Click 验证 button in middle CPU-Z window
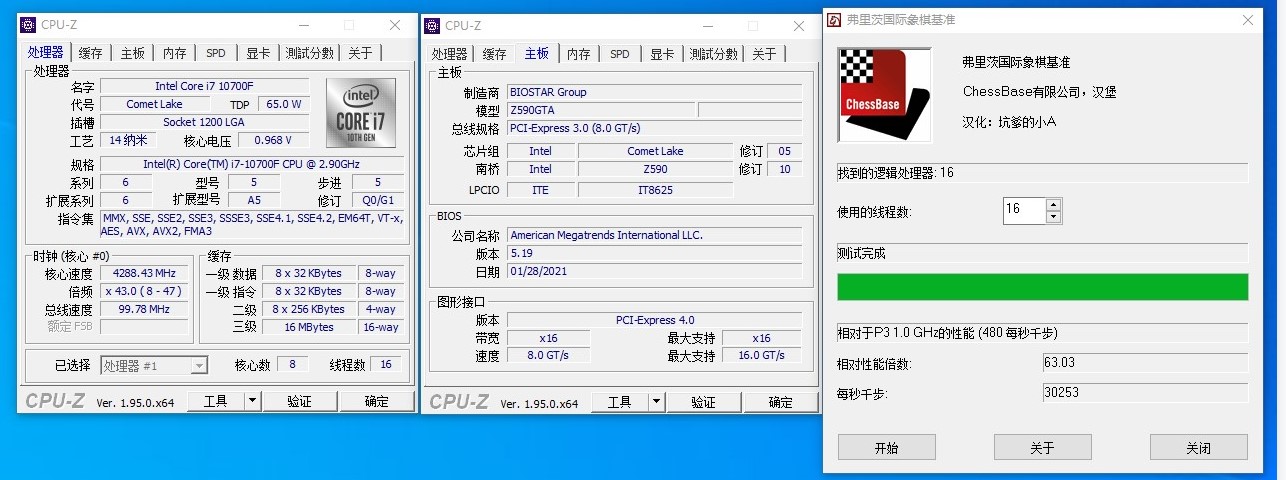 (703, 402)
